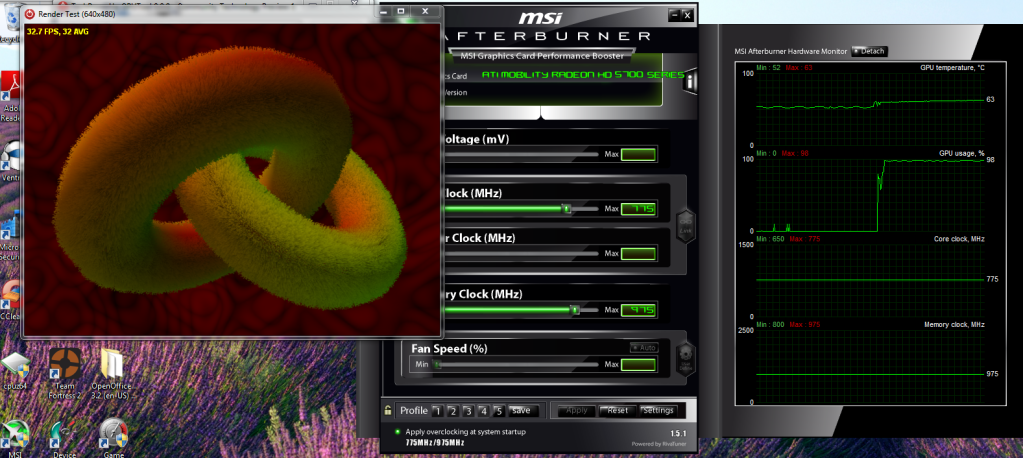The width and height of the screenshot is (1023, 458).
Task: Click the '775MHz/975MHz' startup clock text
Action: pos(435,444)
